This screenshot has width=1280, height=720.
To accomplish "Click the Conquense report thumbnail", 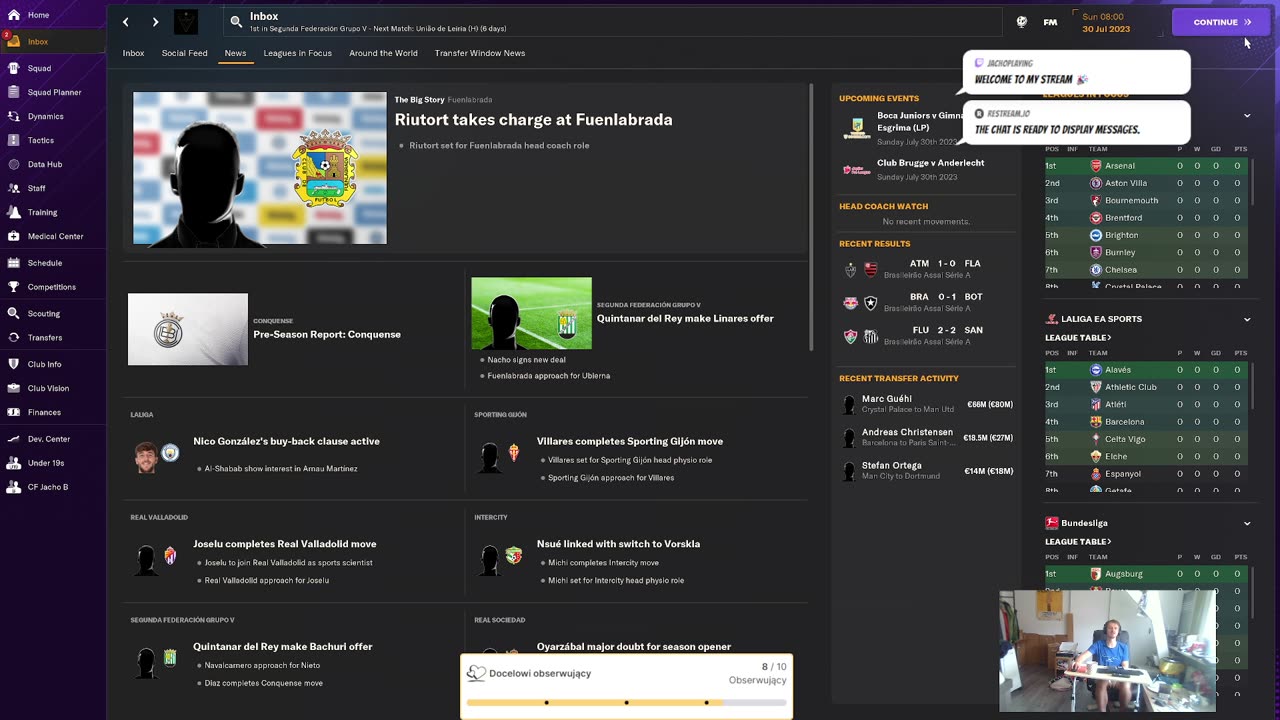I will (x=188, y=329).
